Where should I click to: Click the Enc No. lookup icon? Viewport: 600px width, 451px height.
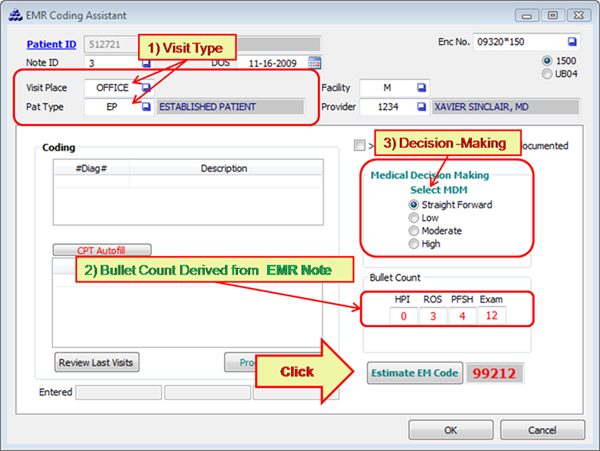571,42
